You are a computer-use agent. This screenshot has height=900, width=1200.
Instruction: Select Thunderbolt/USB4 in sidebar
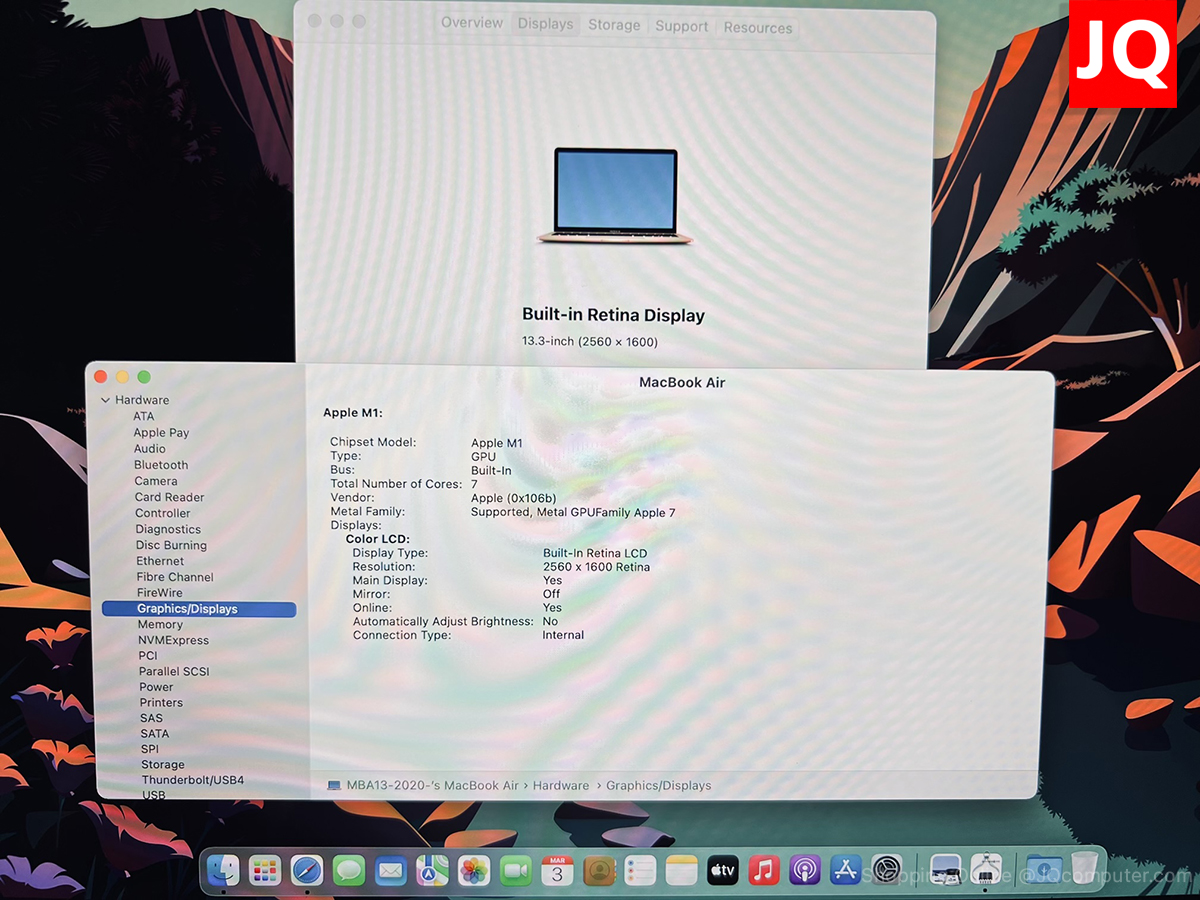(x=193, y=780)
